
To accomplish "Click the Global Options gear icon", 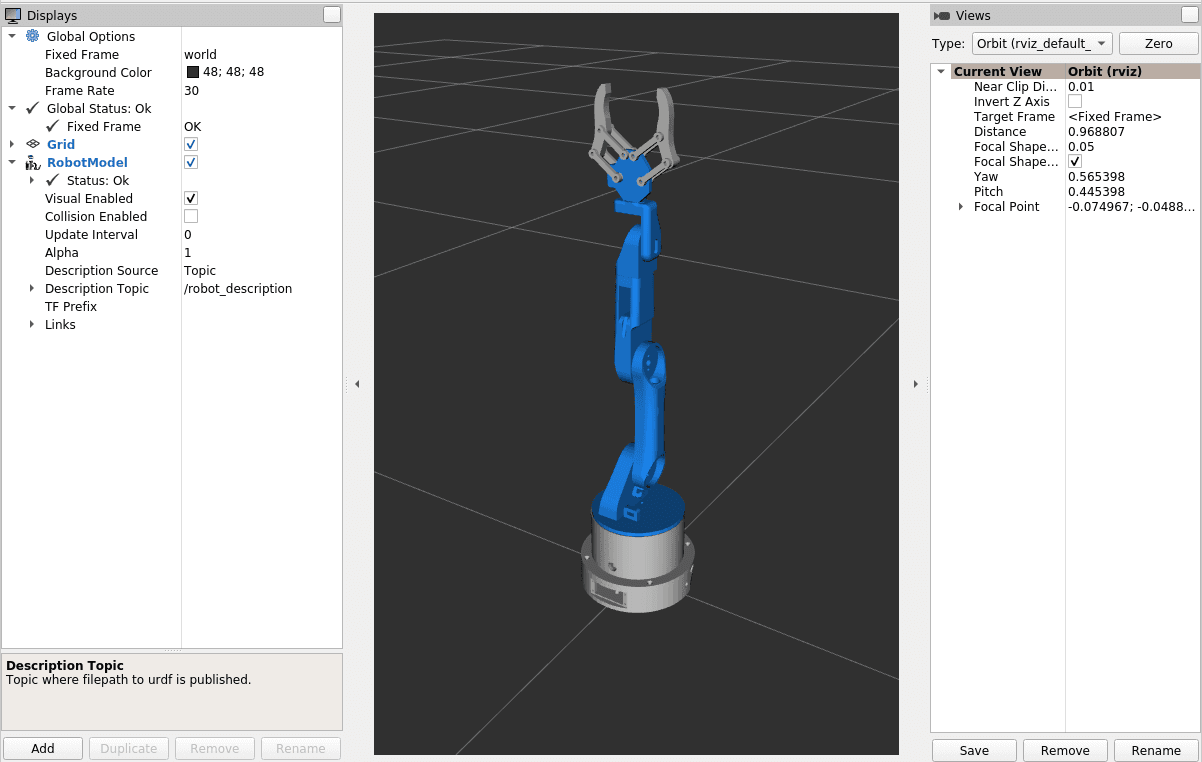I will coord(32,36).
